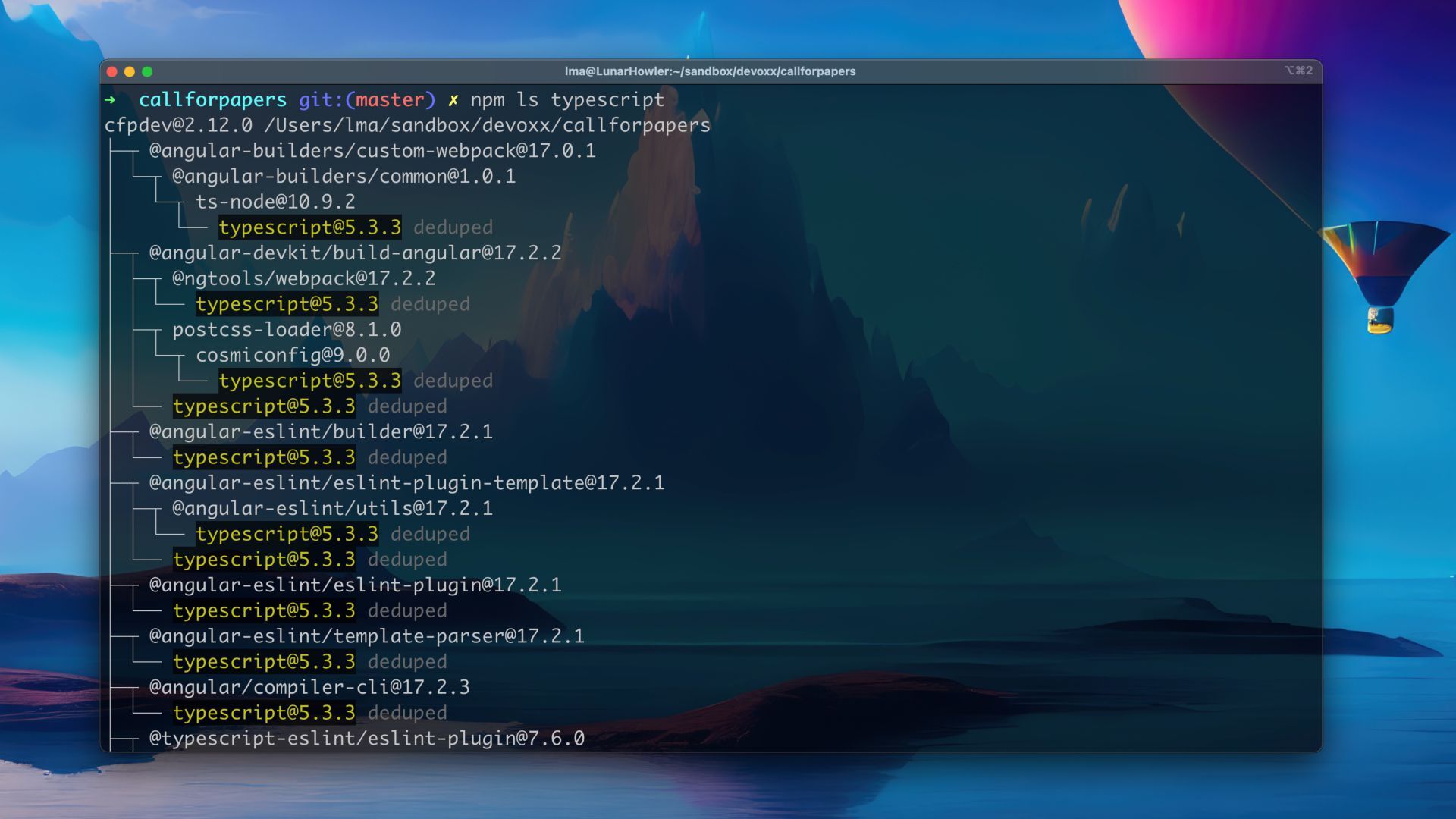Image resolution: width=1456 pixels, height=819 pixels.
Task: Click @angular-devkit/build-angular@17.2.2 entry
Action: [x=355, y=253]
